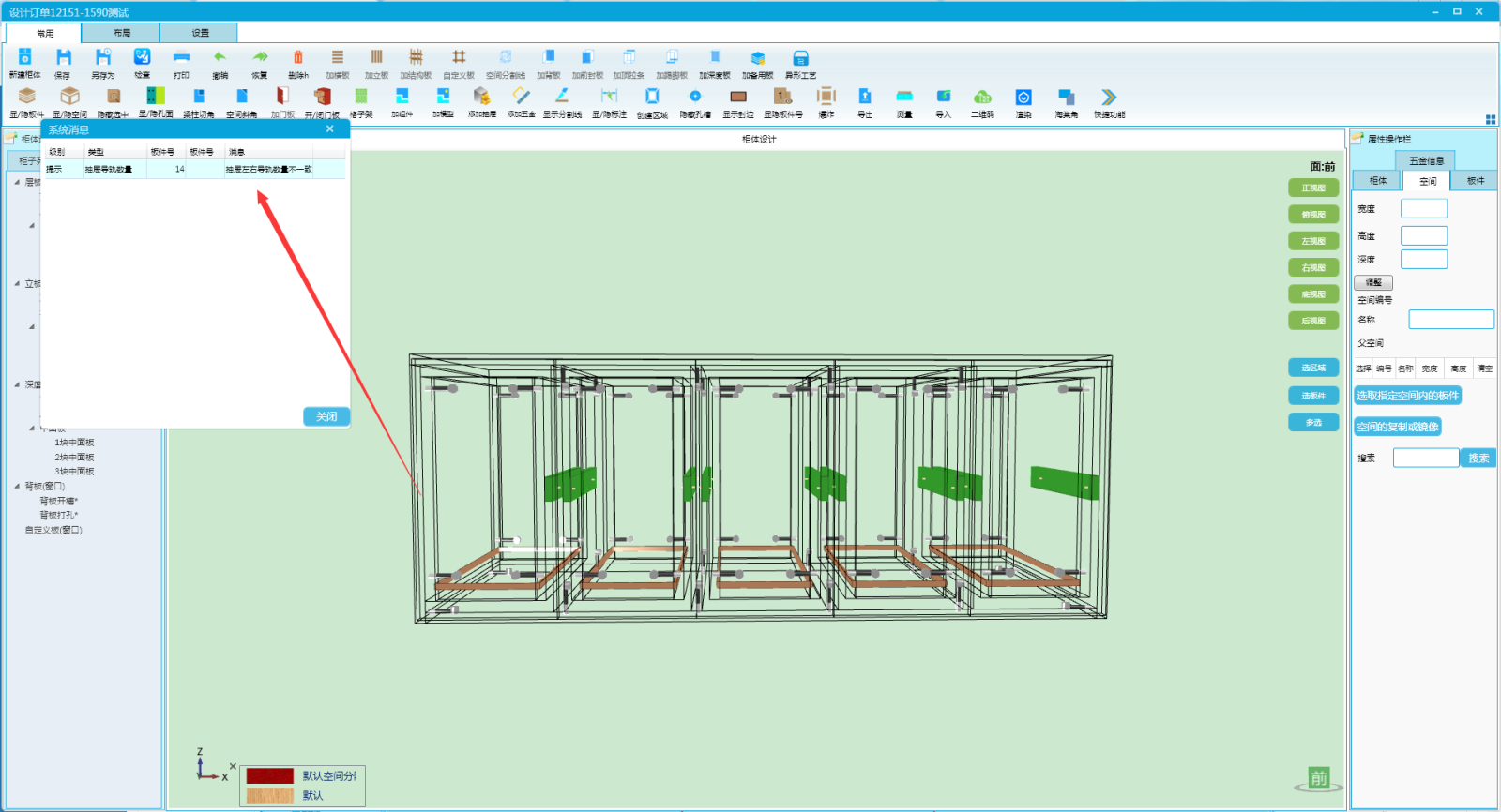Click the 撤销 undo arrow icon
The image size is (1501, 812).
(220, 58)
